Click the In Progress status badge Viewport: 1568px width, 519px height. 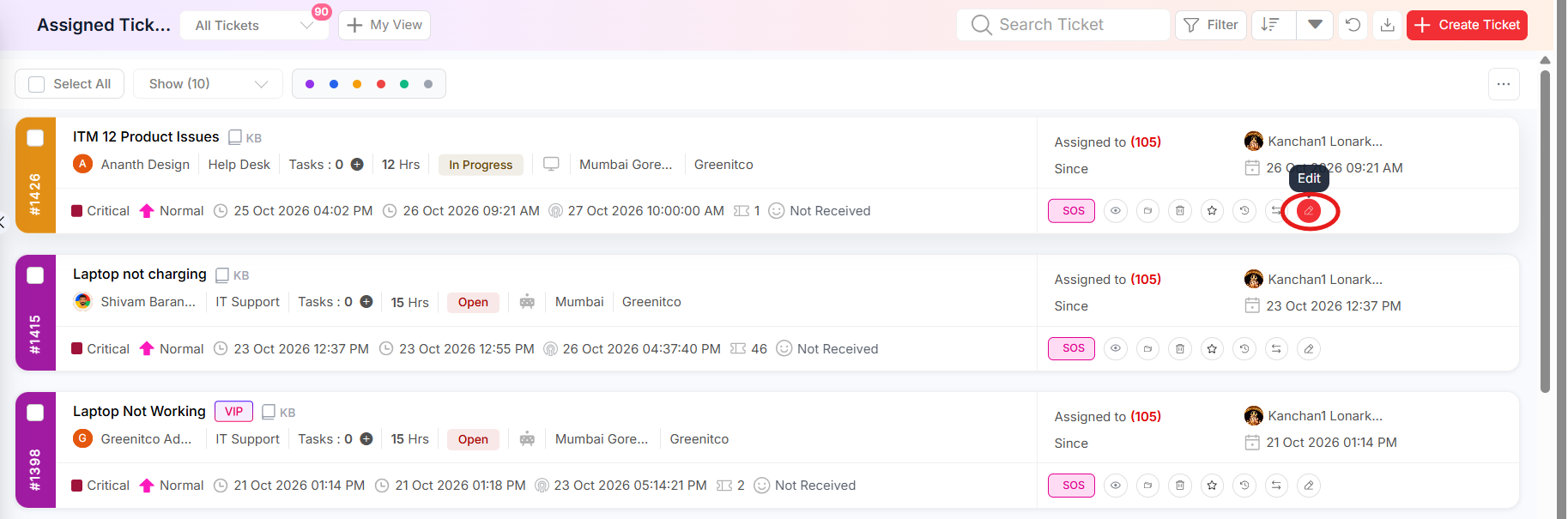click(481, 165)
